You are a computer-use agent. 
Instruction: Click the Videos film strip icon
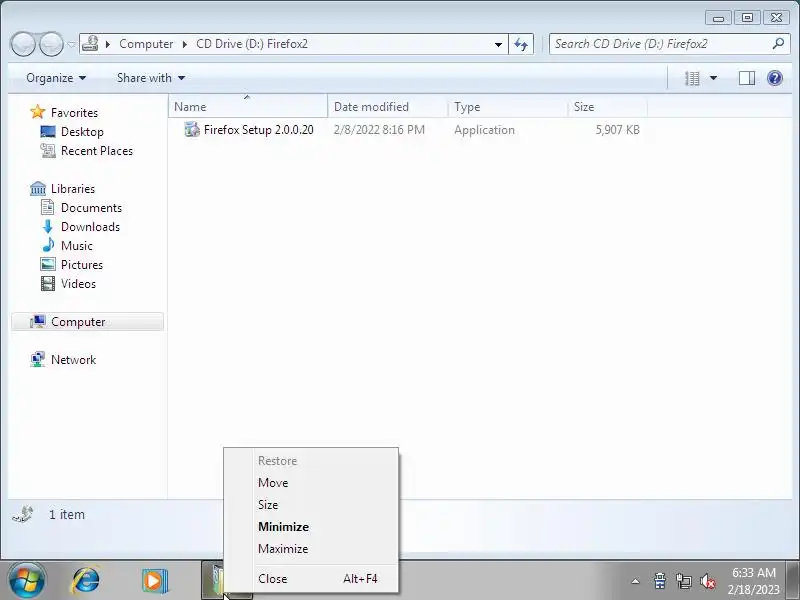point(47,283)
